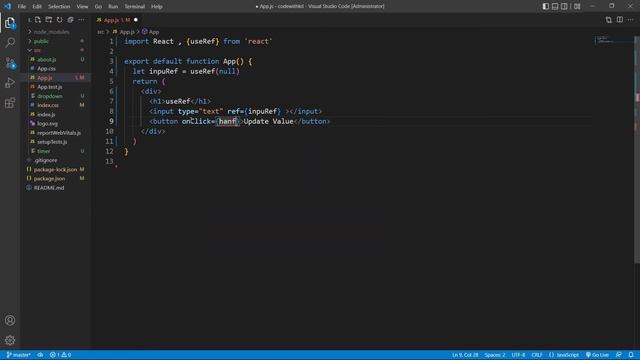This screenshot has height=360, width=640.
Task: Toggle the secondary side bar layout icon
Action: tap(564, 6)
